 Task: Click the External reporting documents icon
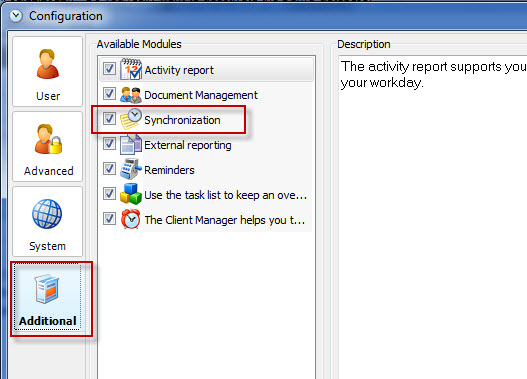[131, 144]
